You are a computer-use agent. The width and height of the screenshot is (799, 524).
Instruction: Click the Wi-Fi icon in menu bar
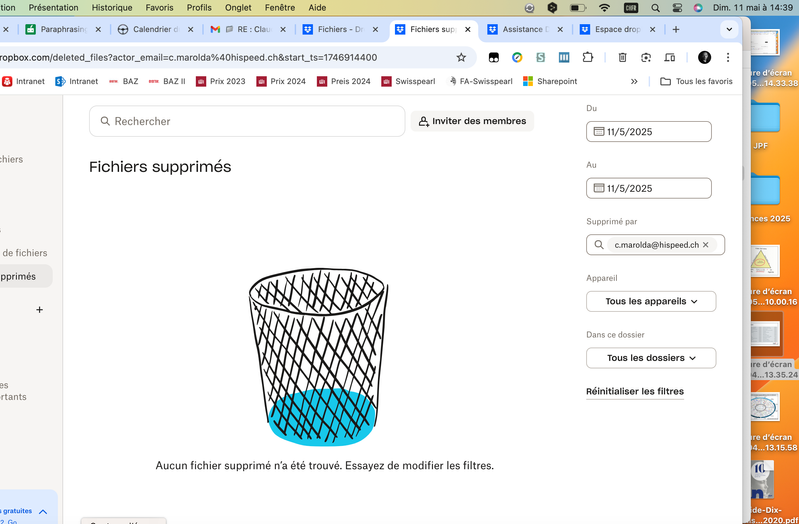[604, 7]
